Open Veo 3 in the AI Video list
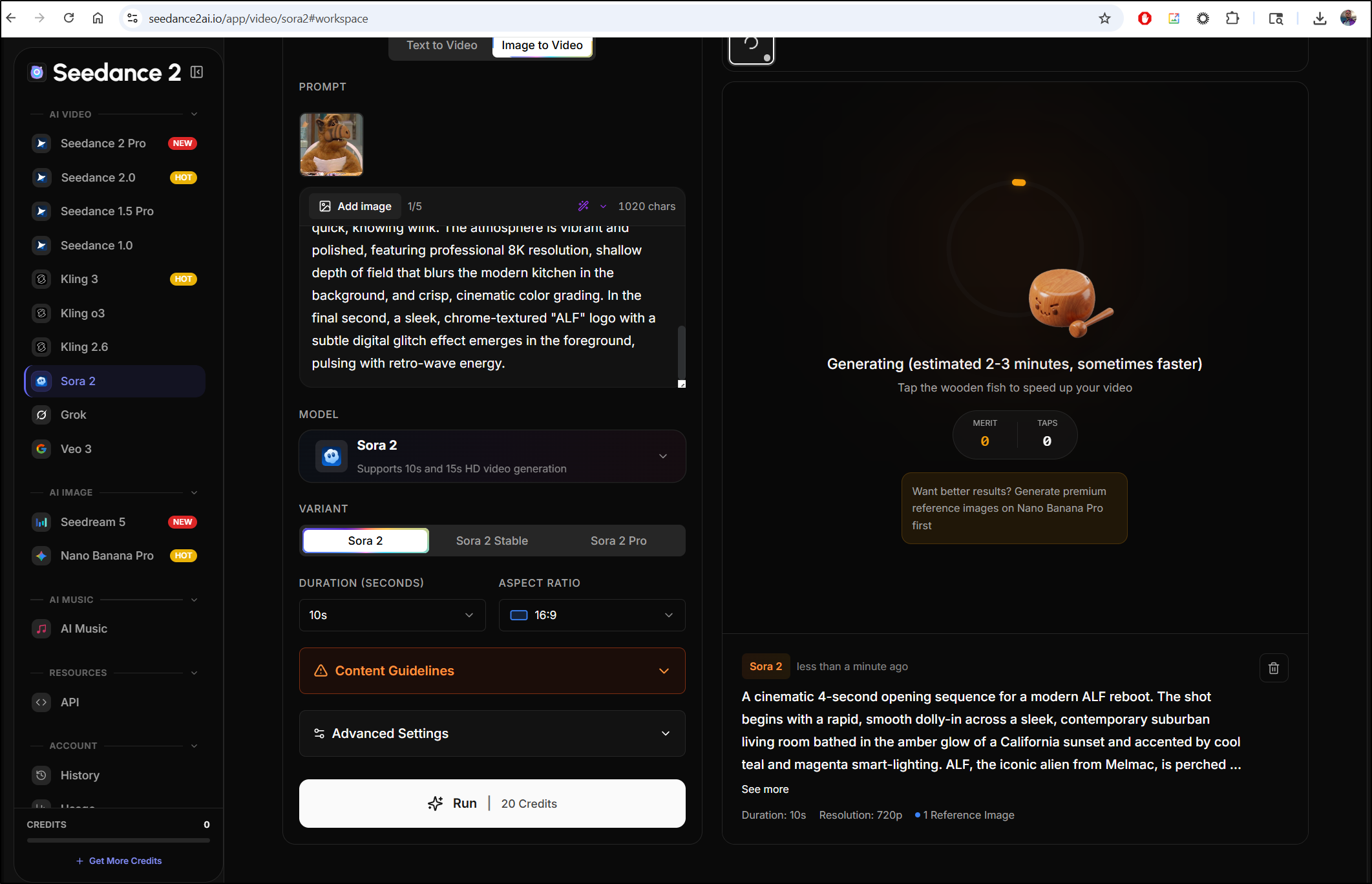Viewport: 1372px width, 884px height. tap(74, 448)
